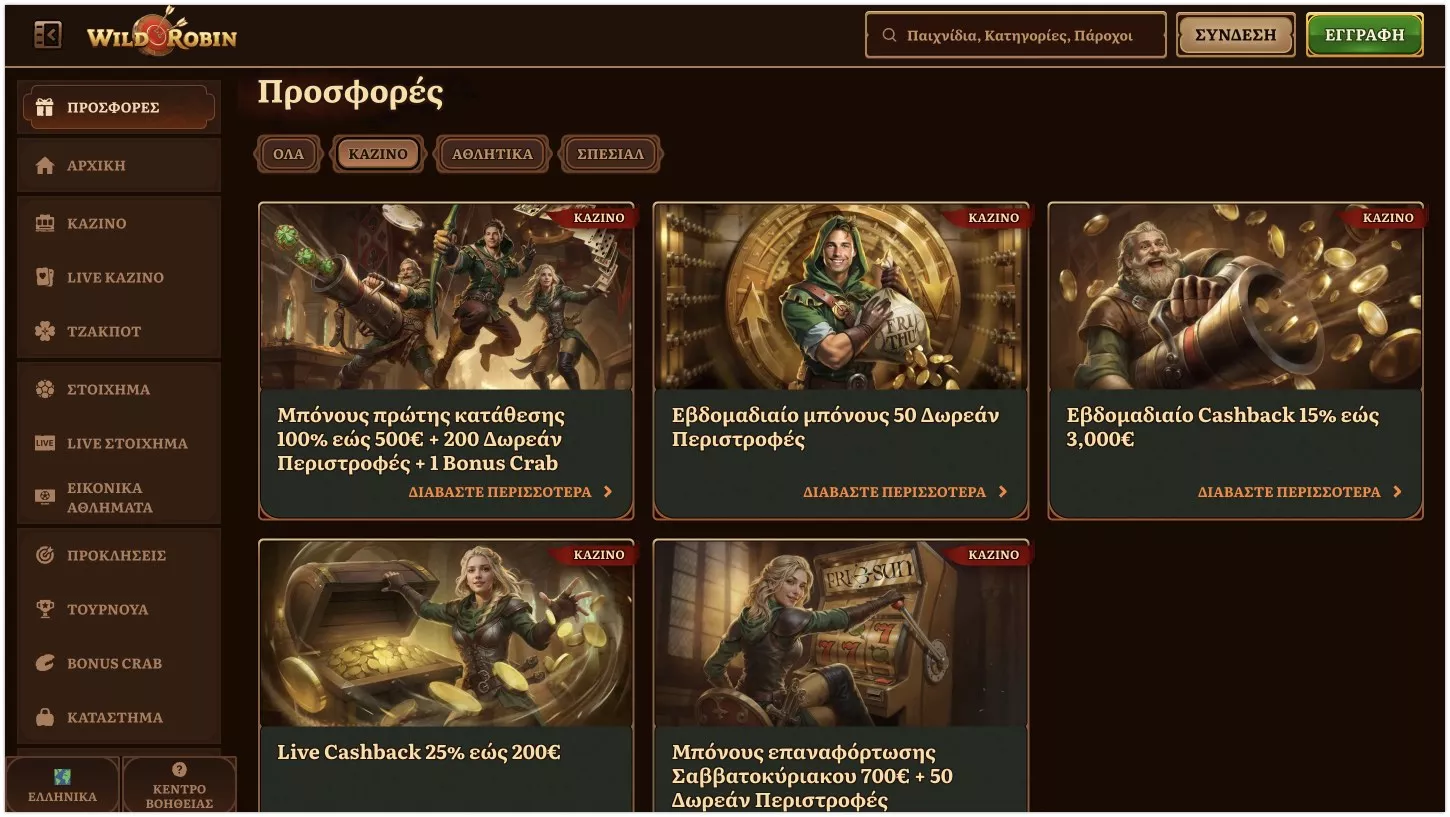Image resolution: width=1450 pixels, height=817 pixels.
Task: Open Κατάστημα via the shopping bag icon
Action: (44, 717)
